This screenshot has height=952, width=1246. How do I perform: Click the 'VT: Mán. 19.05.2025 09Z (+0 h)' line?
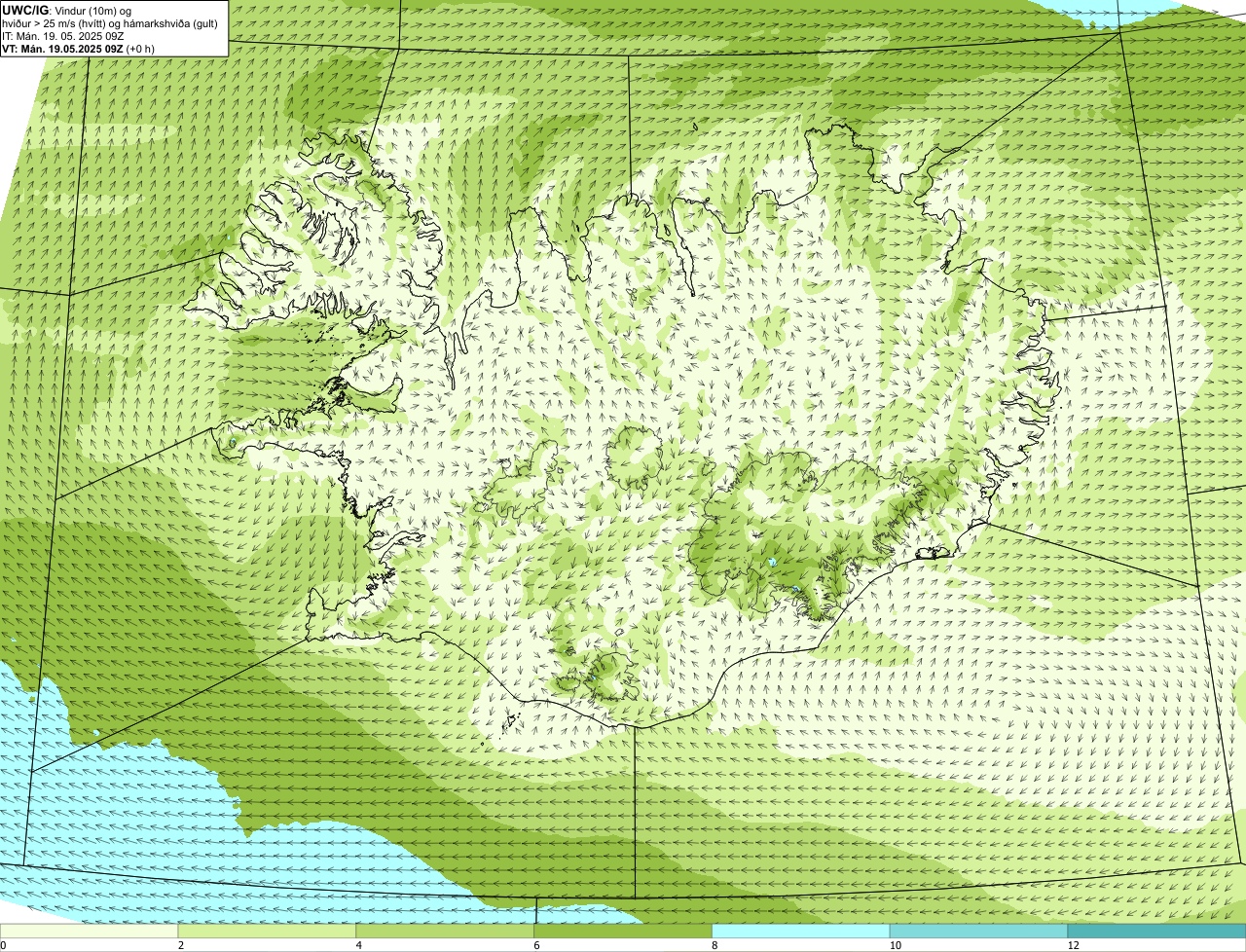click(x=78, y=49)
